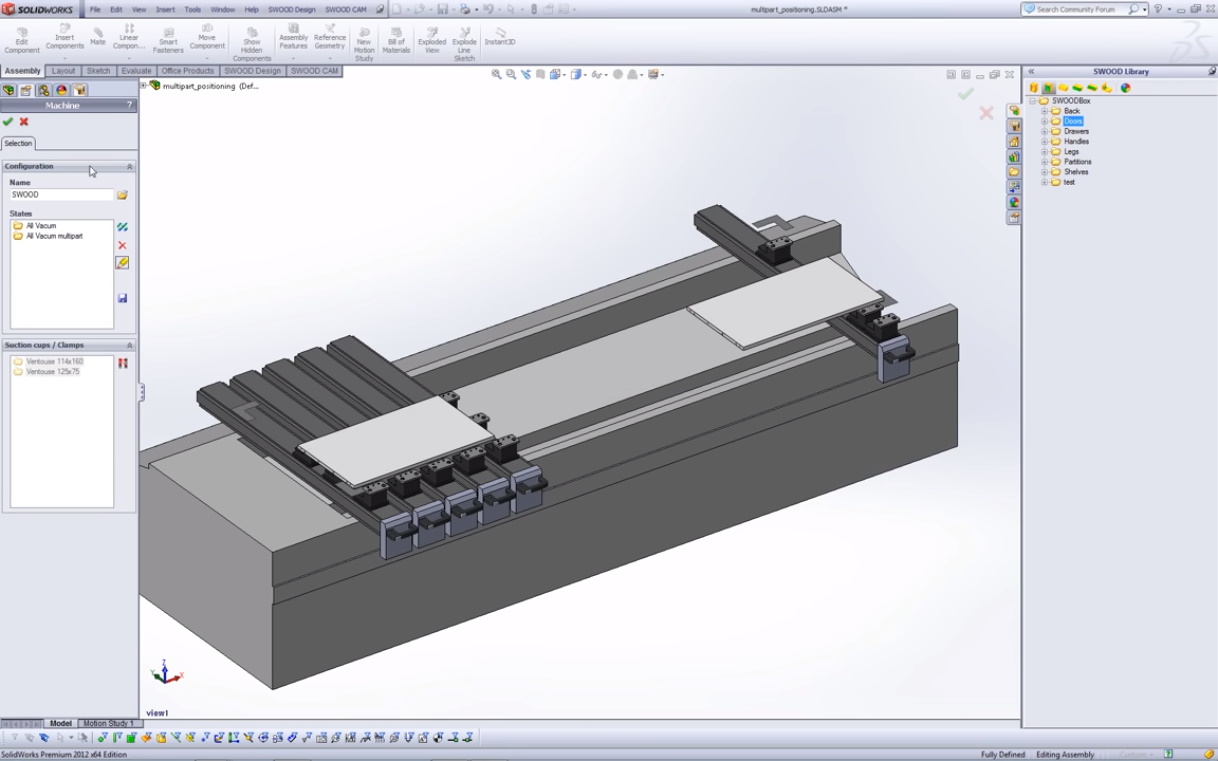Toggle Instant3D mode
The width and height of the screenshot is (1218, 761).
pyautogui.click(x=500, y=37)
